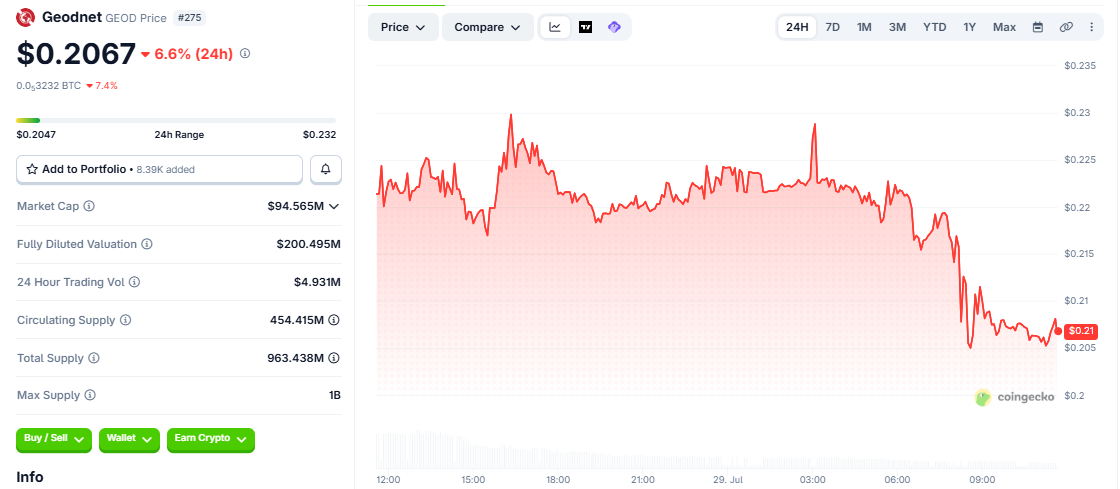Click the $0.21 current price marker
Image resolution: width=1120 pixels, height=489 pixels.
(1081, 331)
